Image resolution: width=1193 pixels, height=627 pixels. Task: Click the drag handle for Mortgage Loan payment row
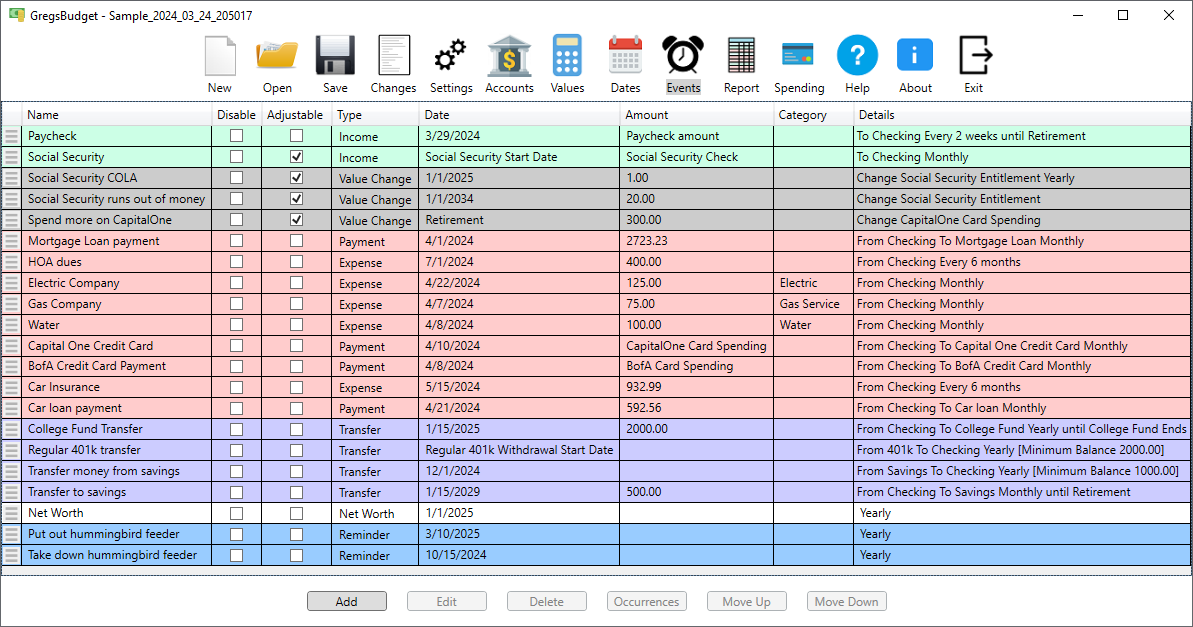point(11,241)
